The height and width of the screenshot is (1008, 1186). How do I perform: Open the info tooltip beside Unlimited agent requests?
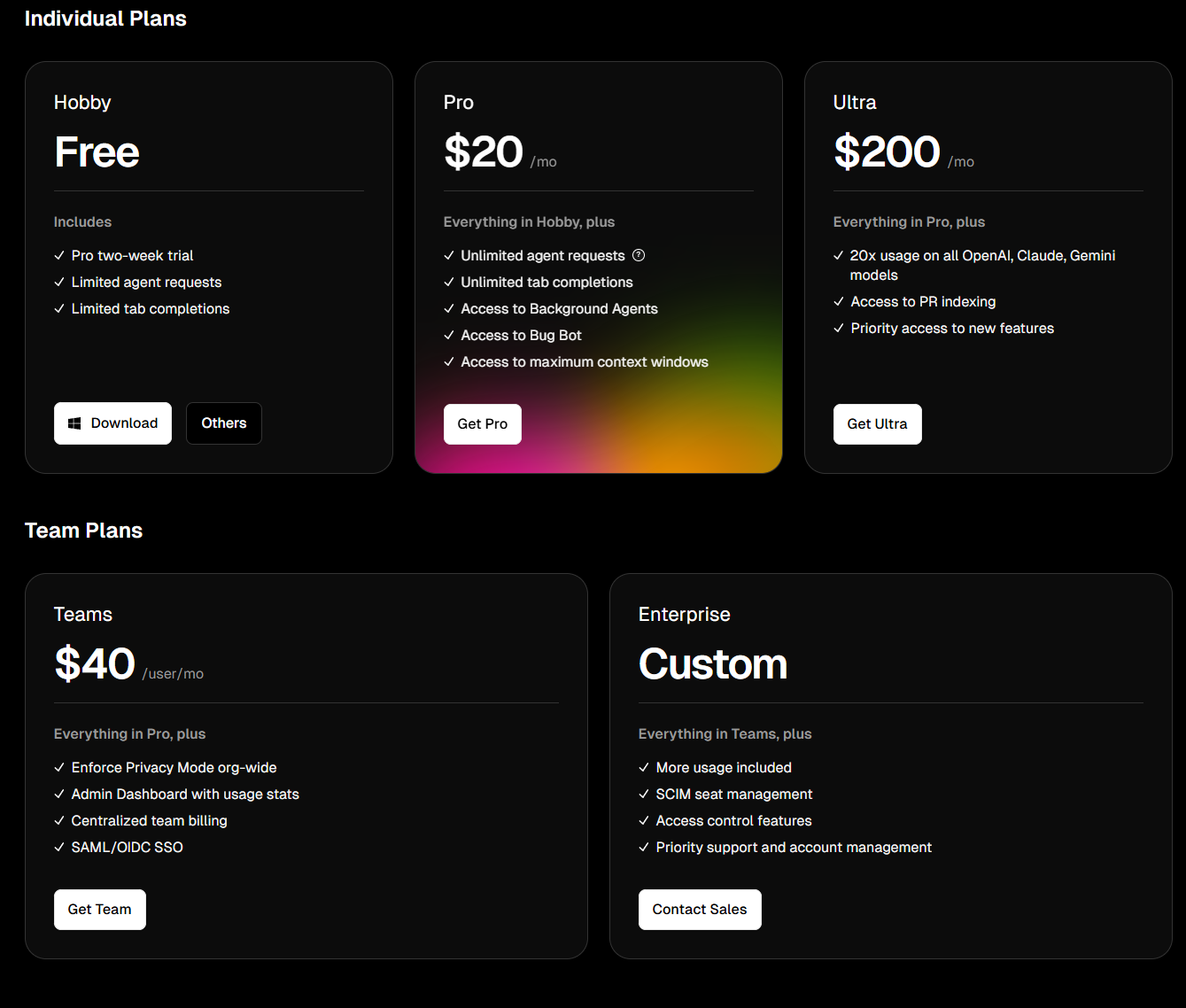click(x=639, y=255)
